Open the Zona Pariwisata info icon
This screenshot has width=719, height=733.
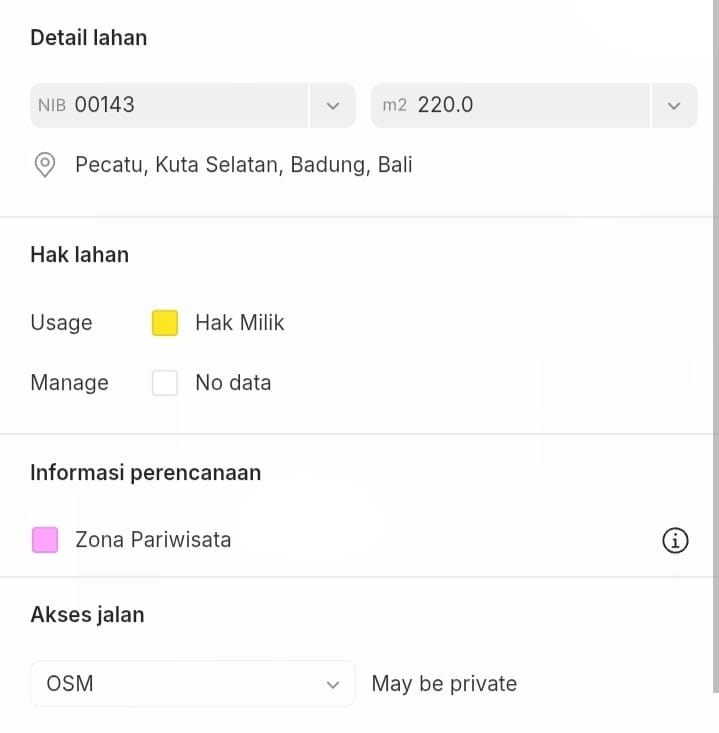coord(675,541)
